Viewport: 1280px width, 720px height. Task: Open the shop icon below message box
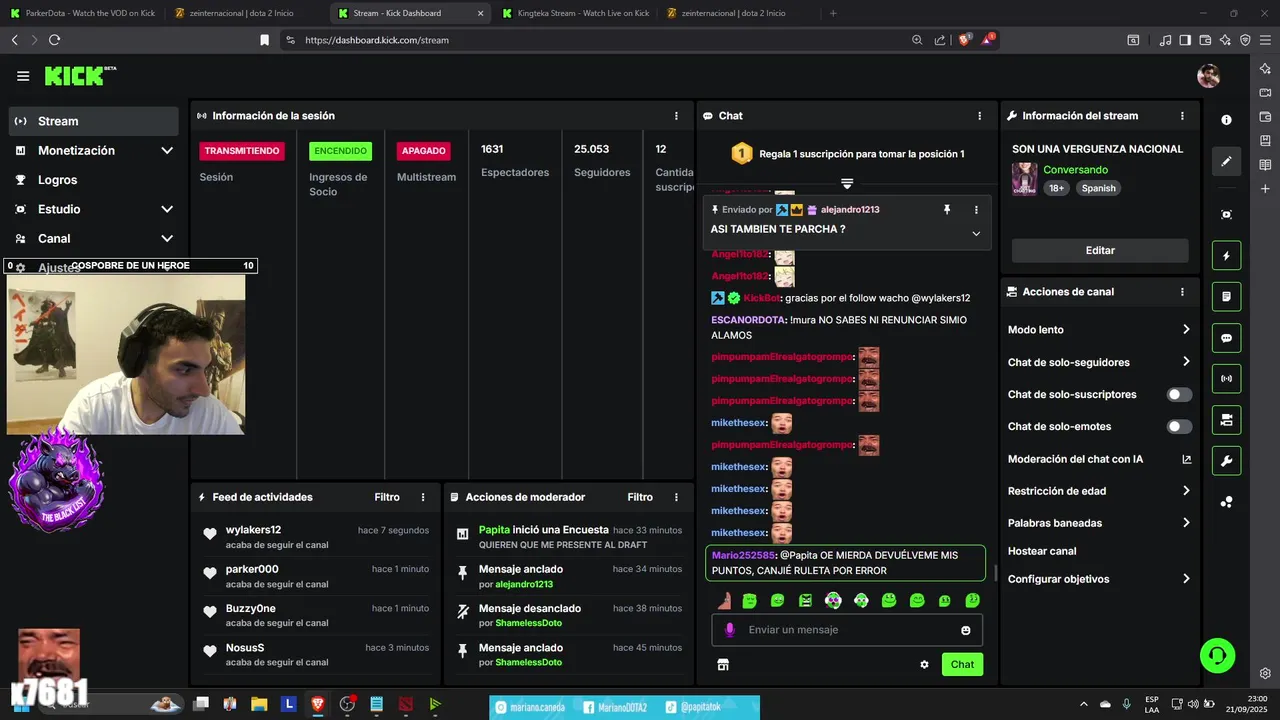point(723,664)
